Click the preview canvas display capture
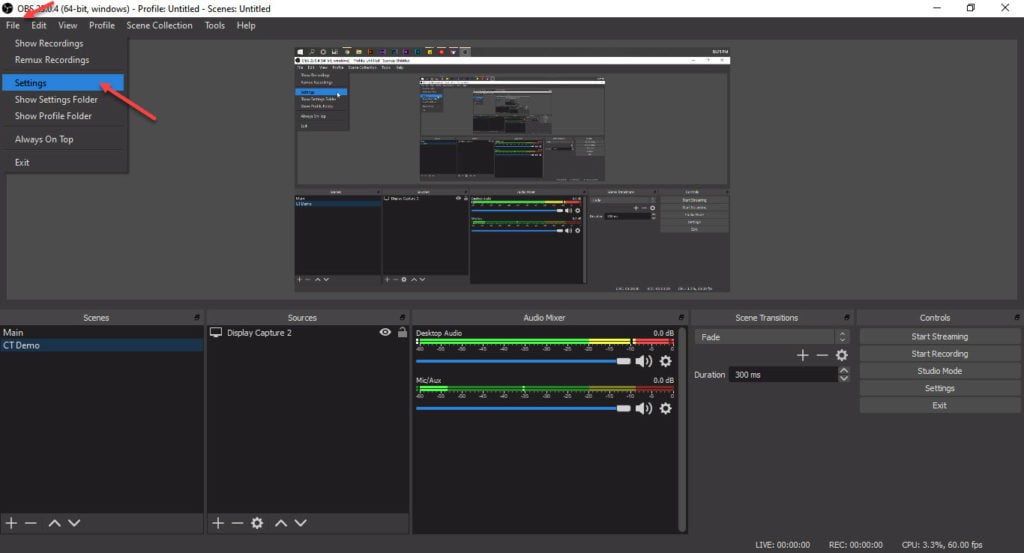 coord(512,169)
